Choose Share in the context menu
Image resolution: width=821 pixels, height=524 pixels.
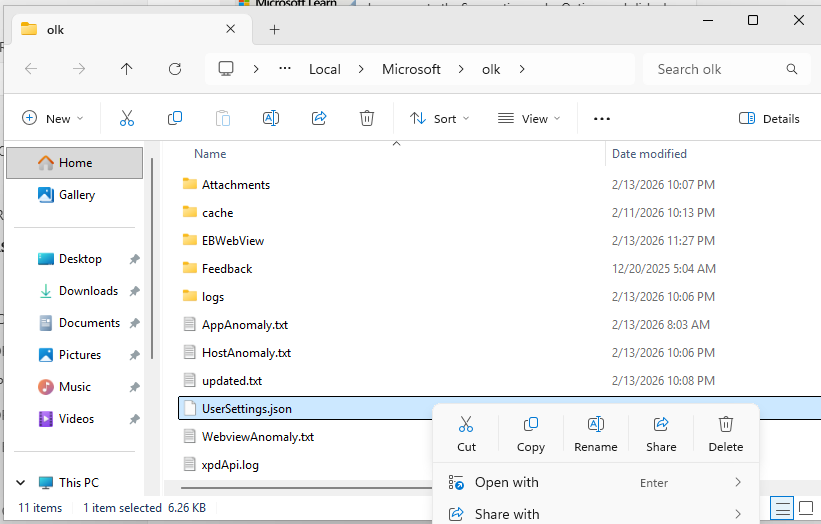pos(661,434)
